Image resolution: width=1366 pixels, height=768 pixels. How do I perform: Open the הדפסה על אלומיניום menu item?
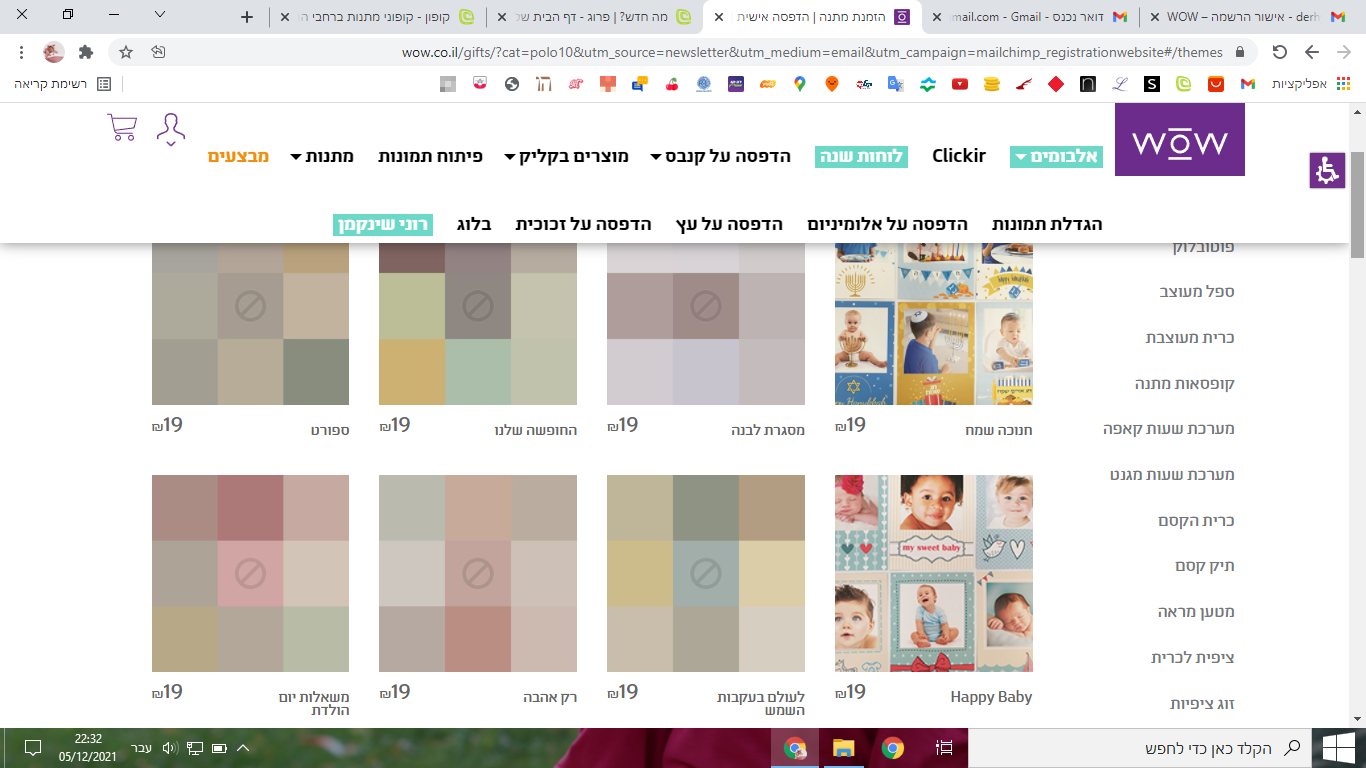(x=888, y=224)
